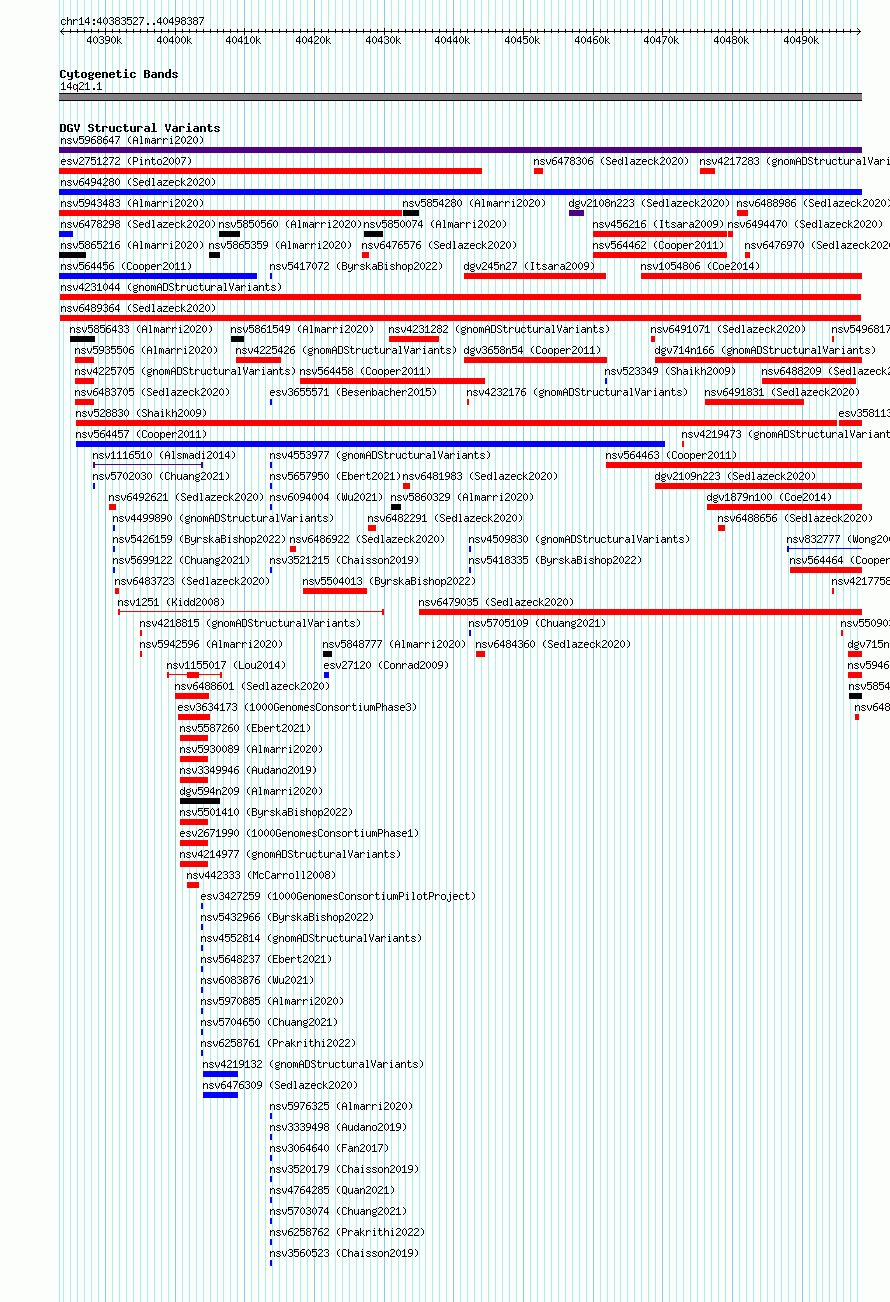Select the dgv2109n223 (Sedlazeck2020) label
Screen dimensions: 890x1302
point(735,476)
